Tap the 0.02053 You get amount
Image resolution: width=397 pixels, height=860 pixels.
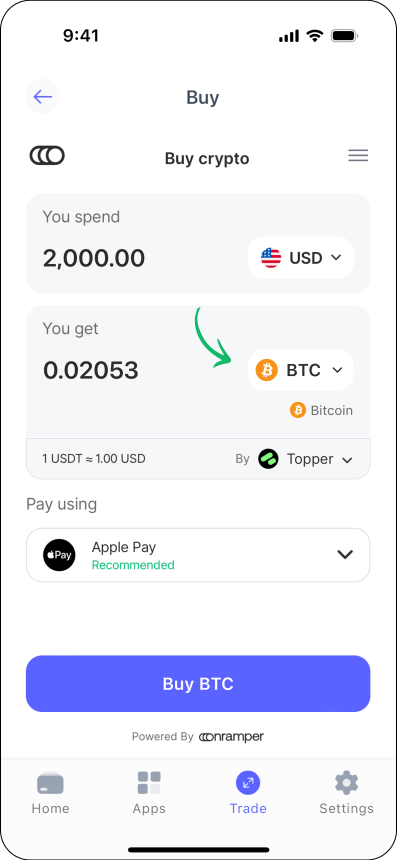[91, 371]
